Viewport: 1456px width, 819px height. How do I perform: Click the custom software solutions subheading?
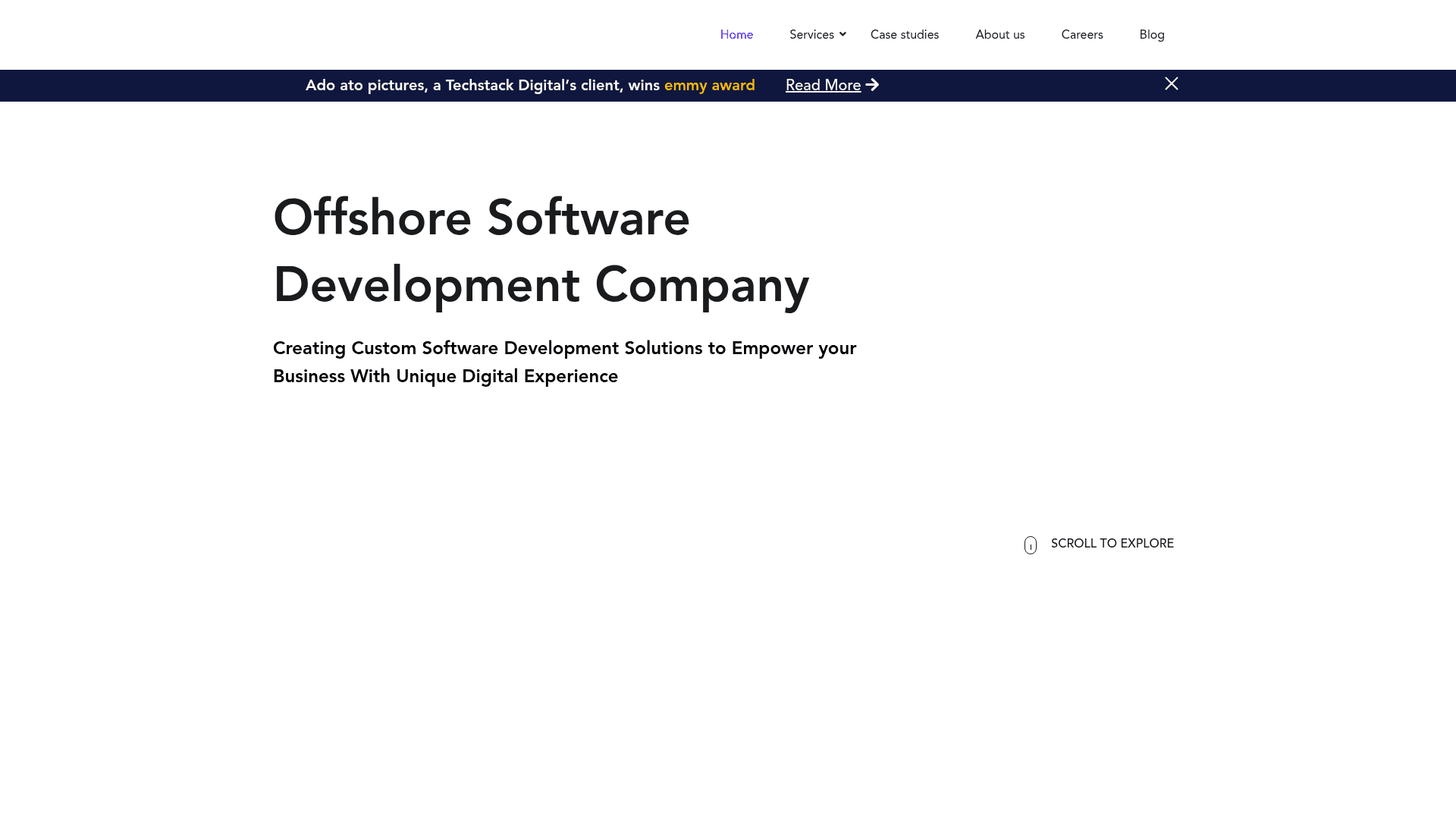pos(564,362)
